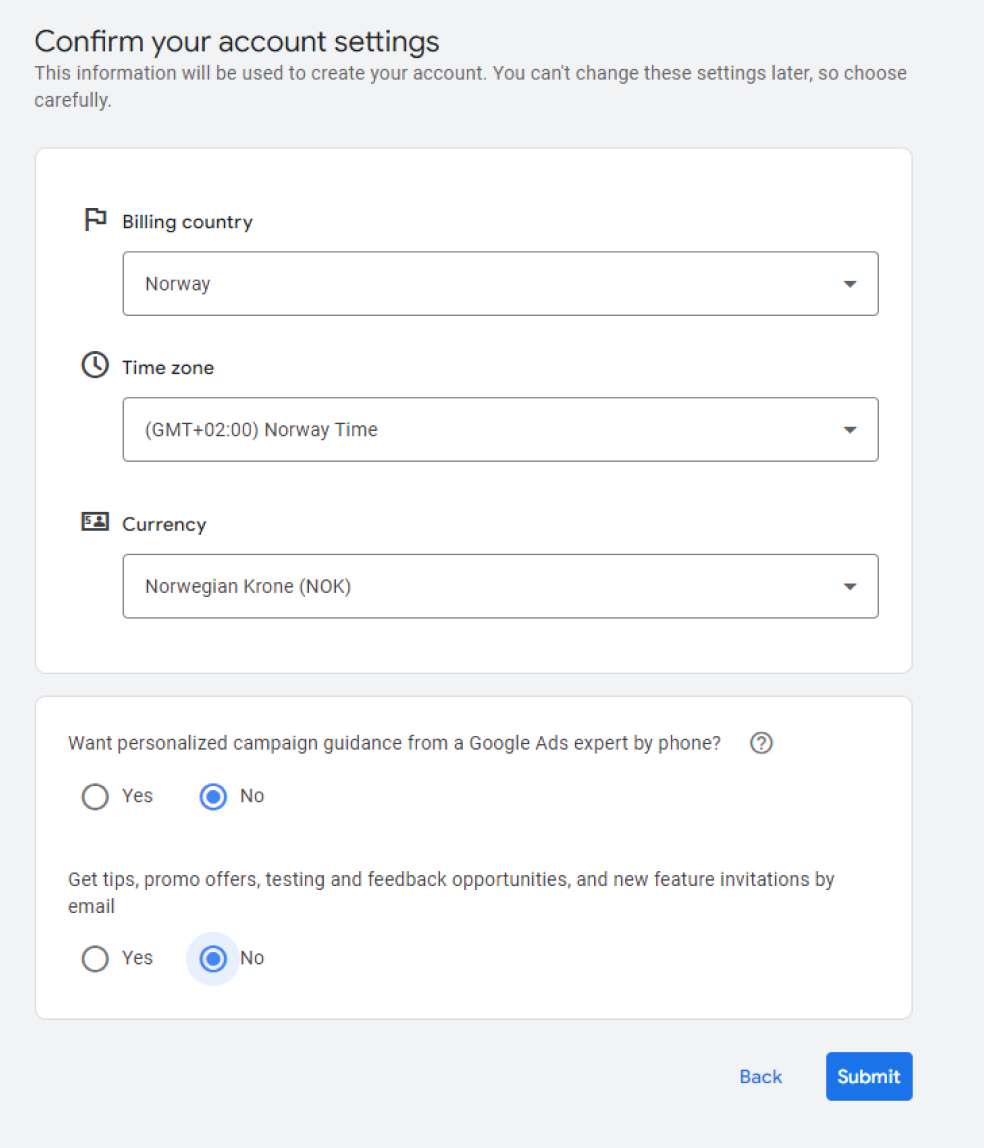Select Yes for phone campaign guidance

coord(95,797)
